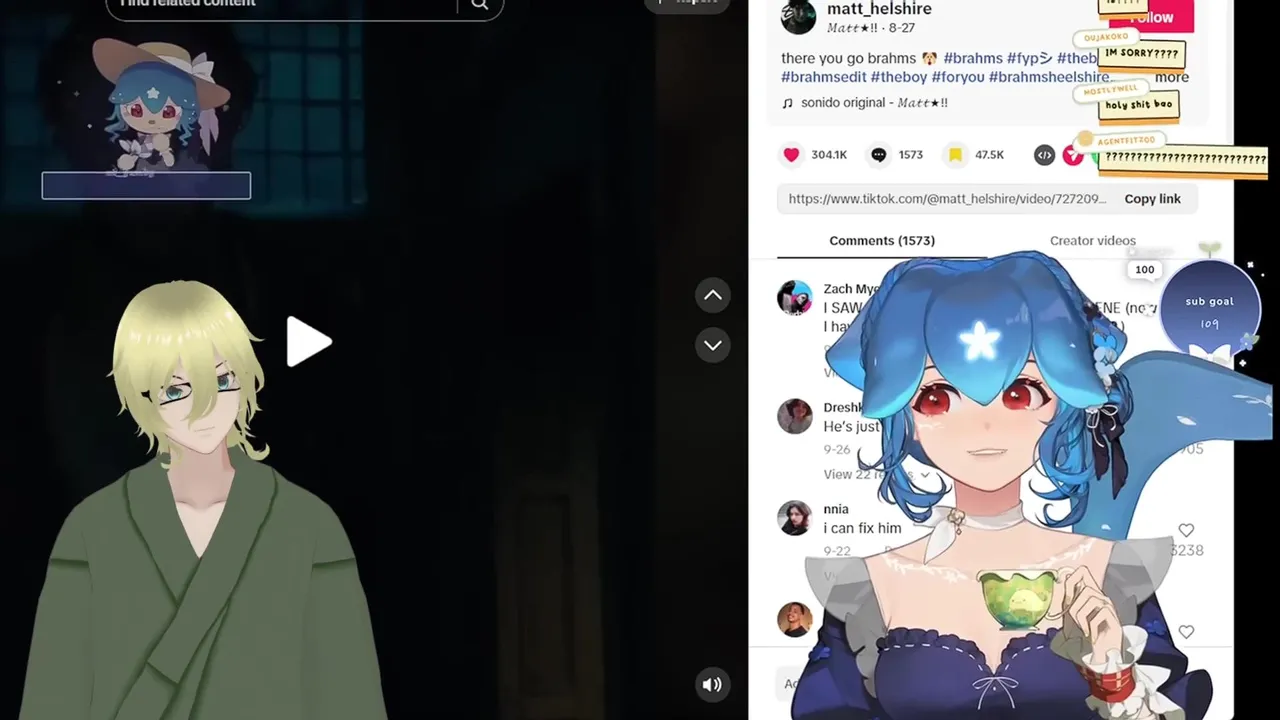Save video with the yellow bookmark icon
1280x720 pixels.
coord(955,155)
